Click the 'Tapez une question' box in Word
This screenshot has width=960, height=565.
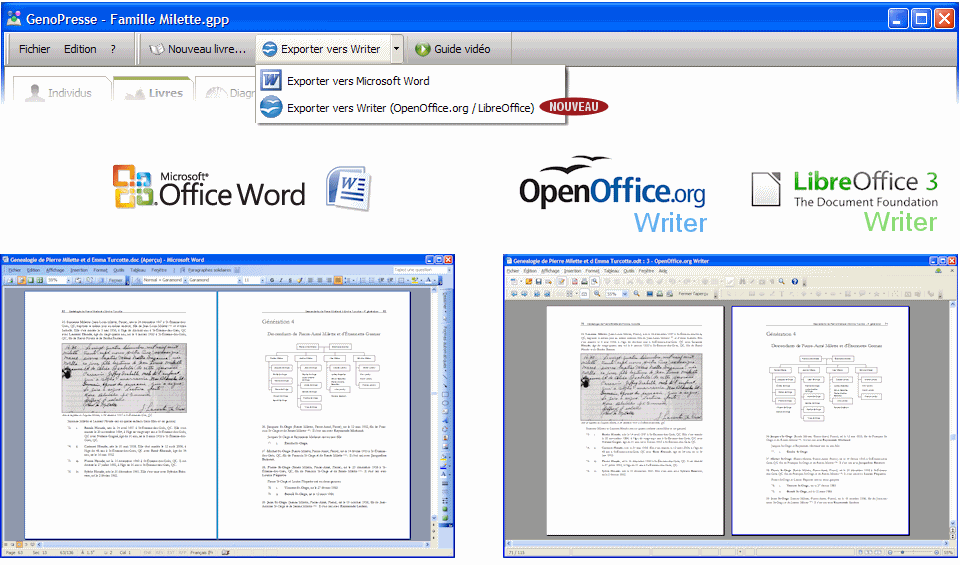pyautogui.click(x=420, y=270)
